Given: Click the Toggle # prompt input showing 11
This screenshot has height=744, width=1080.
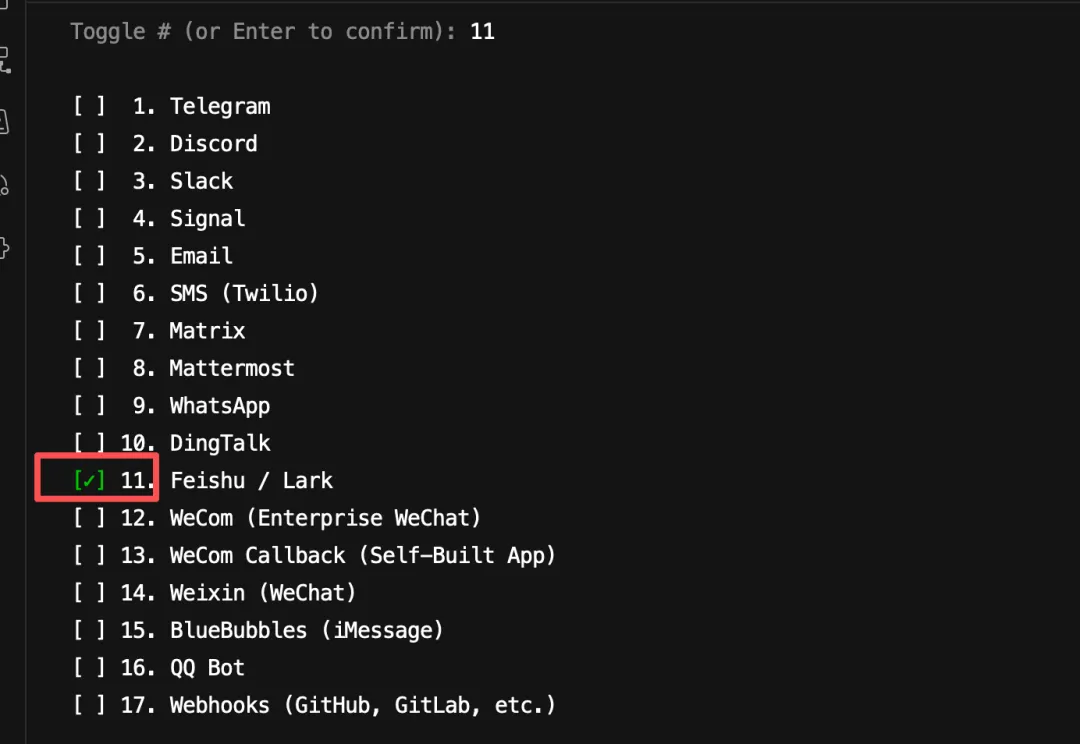Looking at the screenshot, I should (482, 32).
